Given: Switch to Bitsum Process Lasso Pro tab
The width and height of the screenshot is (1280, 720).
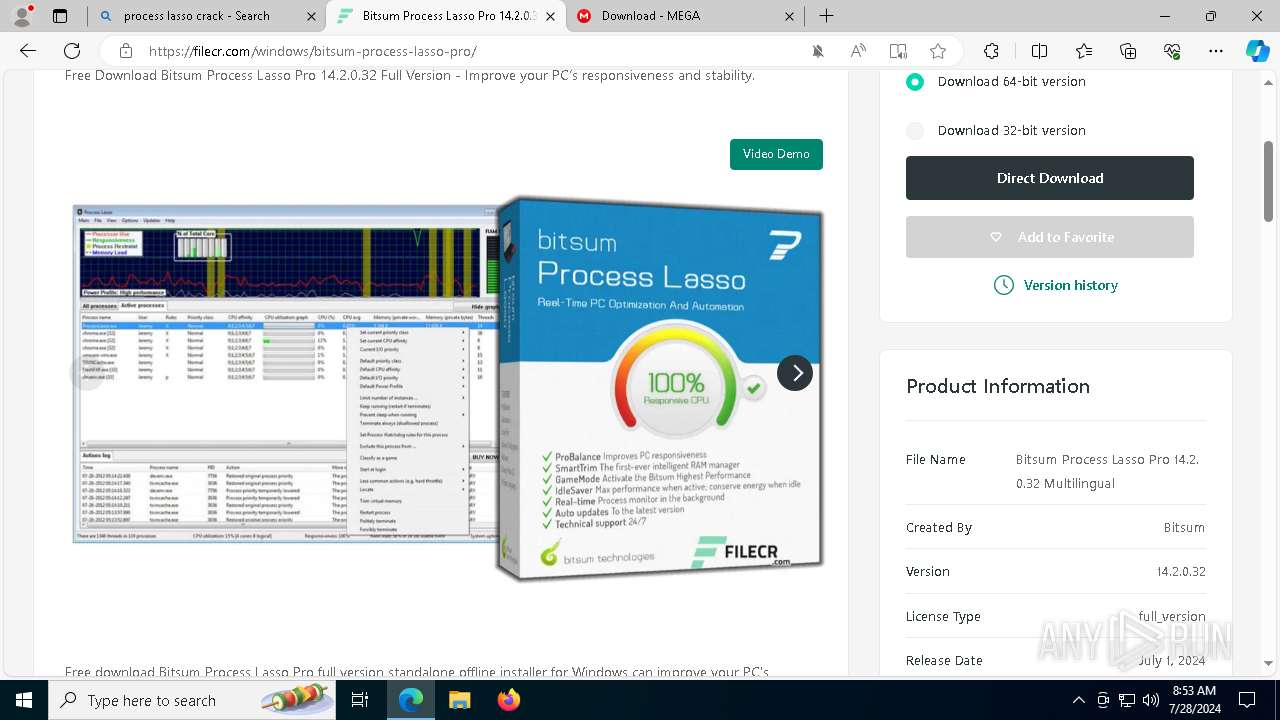Looking at the screenshot, I should click(x=446, y=16).
